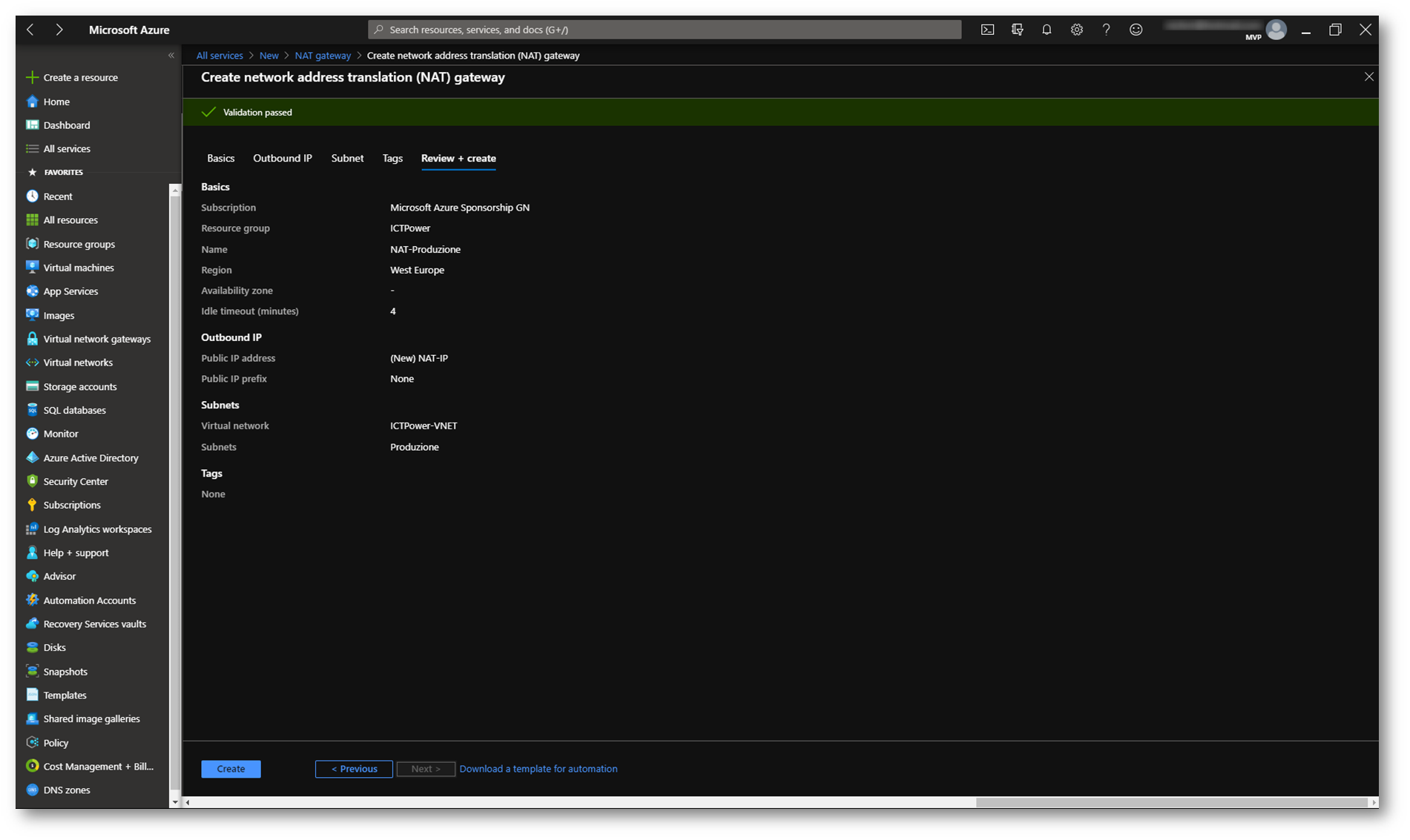Click the Microsoft Azure portal title

(129, 30)
